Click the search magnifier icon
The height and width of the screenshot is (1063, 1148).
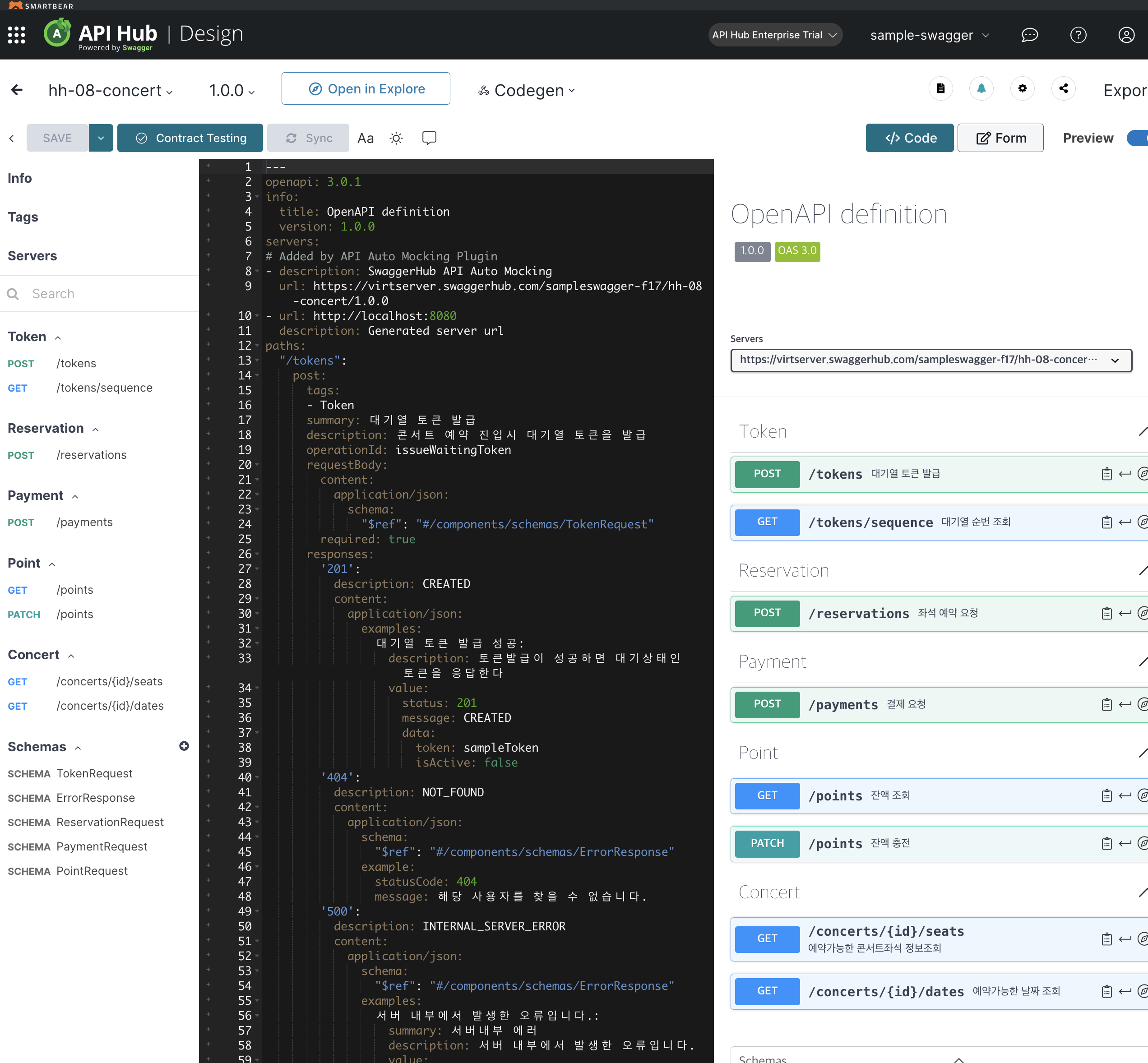click(13, 294)
